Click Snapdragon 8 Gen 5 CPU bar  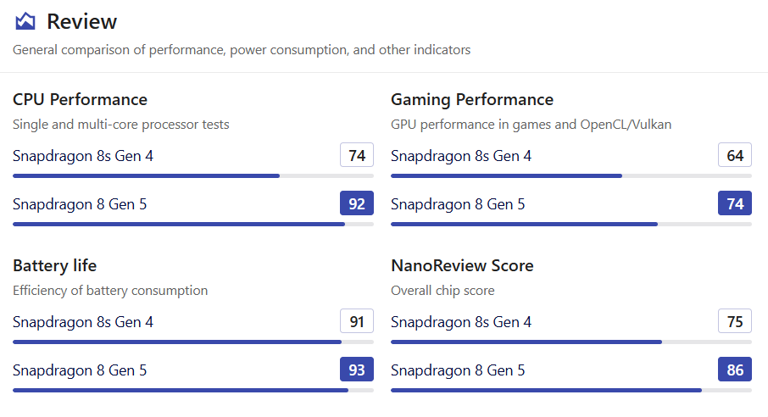(193, 224)
